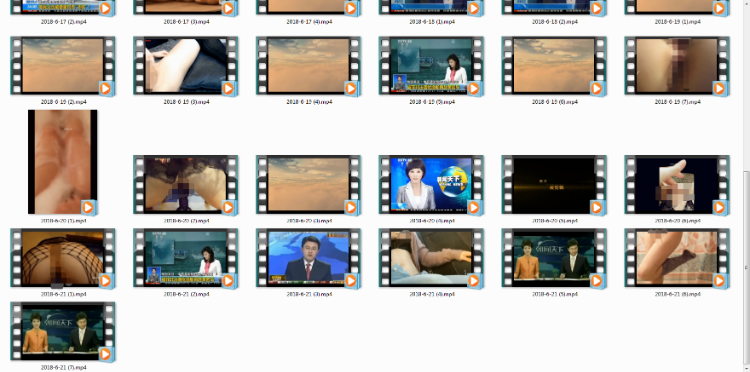The height and width of the screenshot is (372, 750).
Task: Click the file name label 2018-6-17 (2).mp4
Action: pyautogui.click(x=64, y=22)
